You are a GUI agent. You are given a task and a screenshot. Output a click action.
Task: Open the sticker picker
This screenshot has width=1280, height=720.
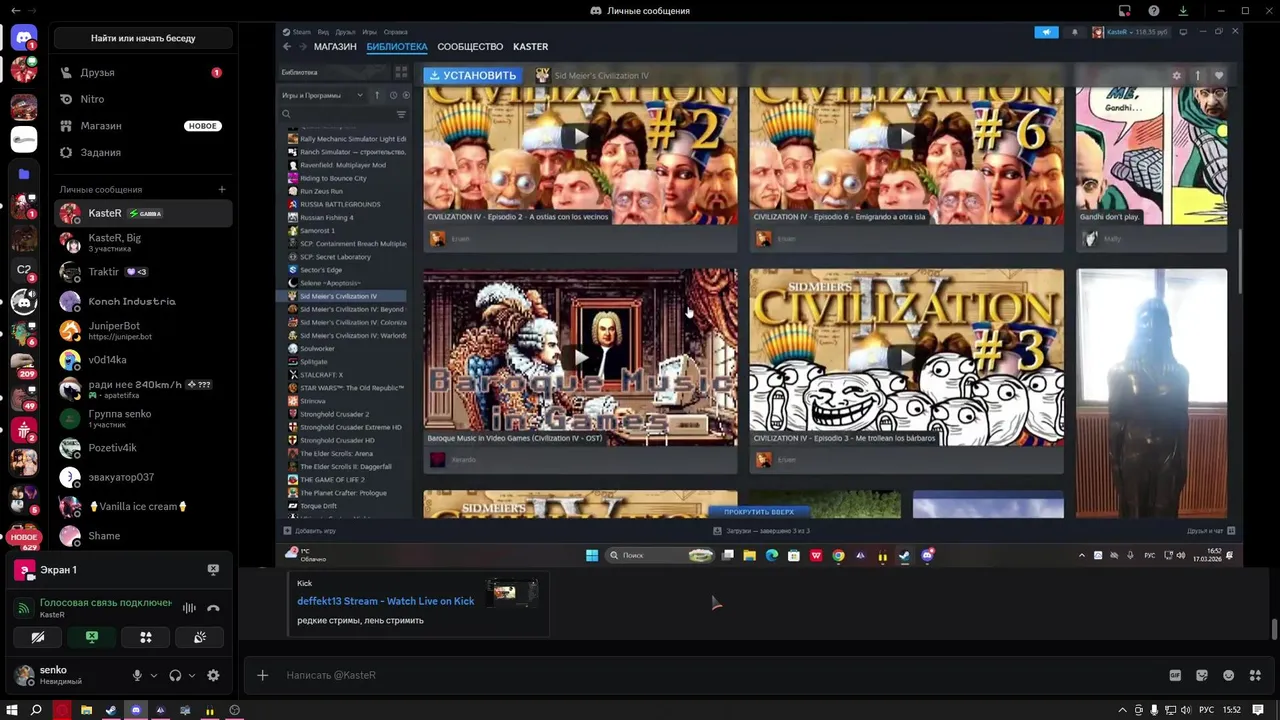(1202, 675)
